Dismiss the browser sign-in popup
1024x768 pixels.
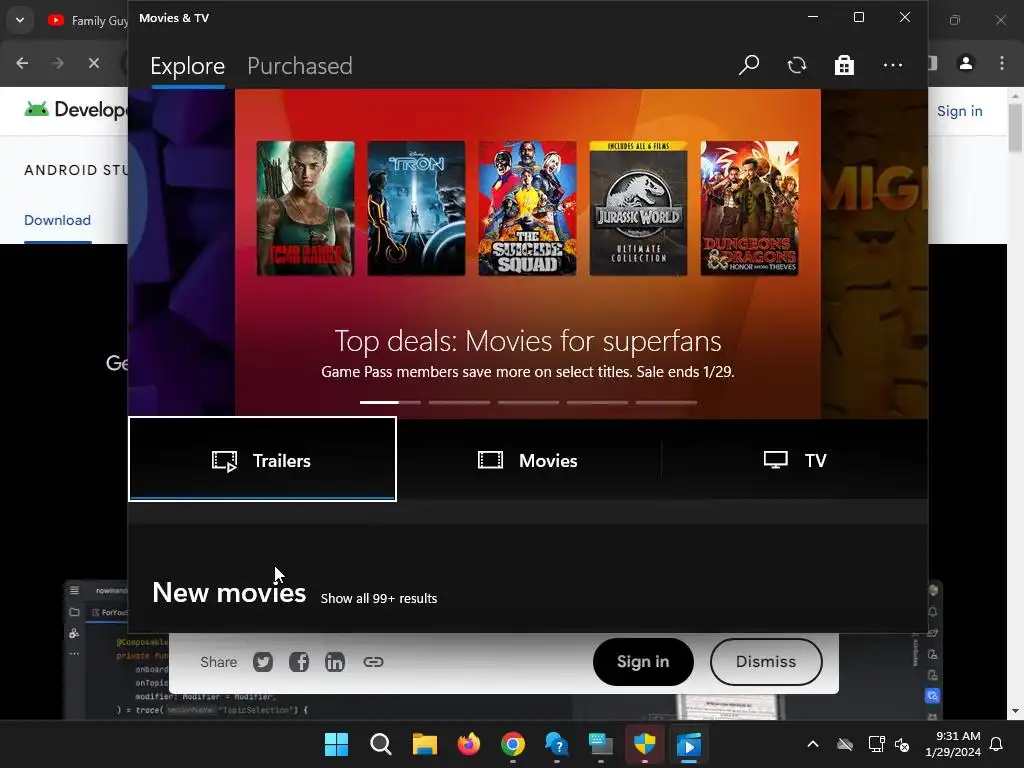[766, 662]
